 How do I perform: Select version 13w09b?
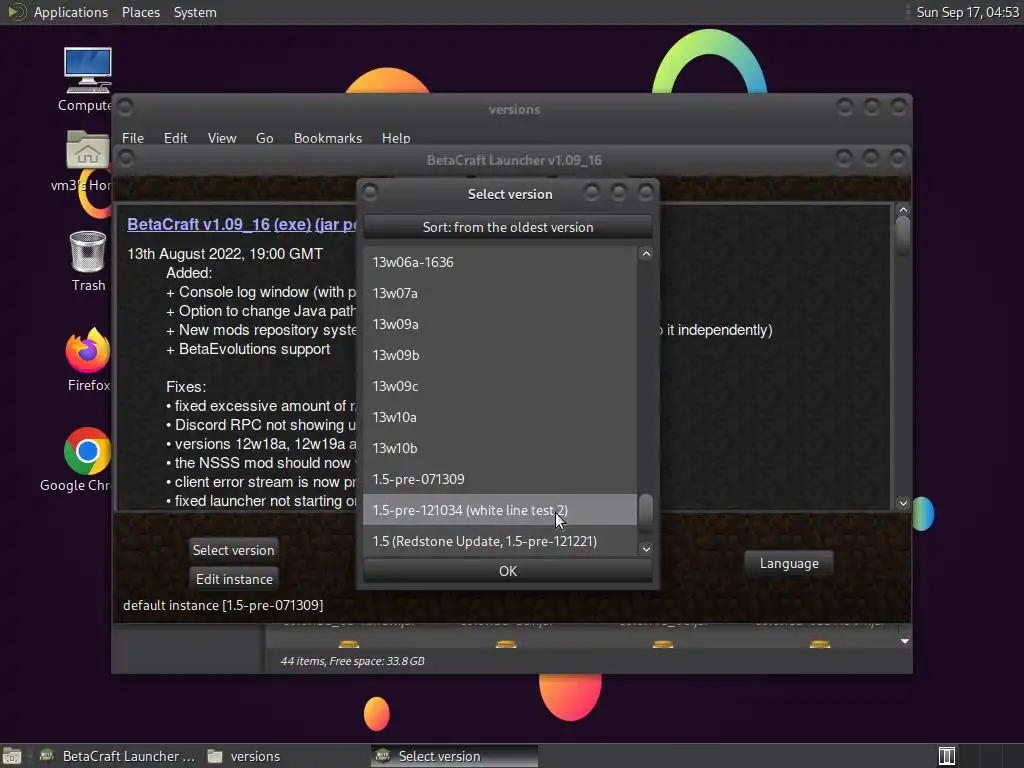[x=500, y=355]
